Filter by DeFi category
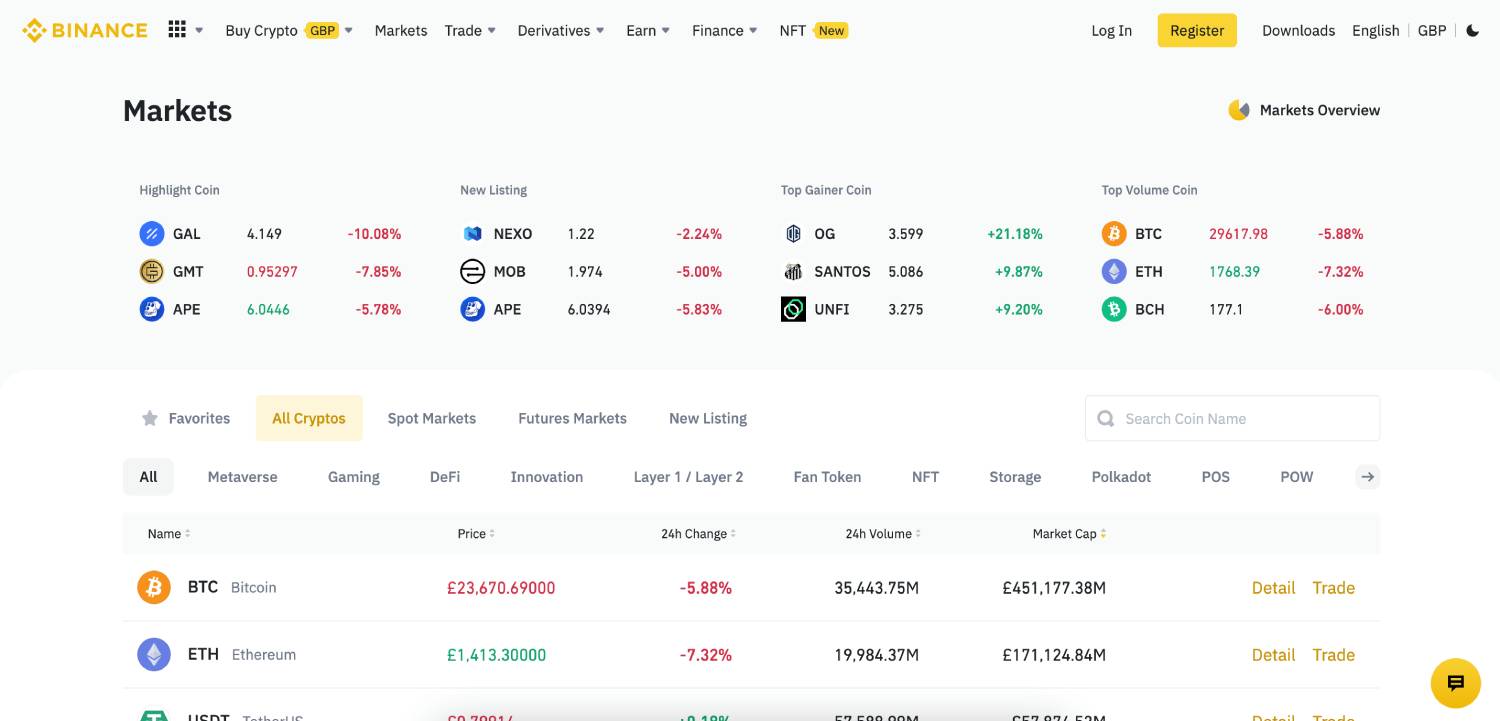1500x721 pixels. (445, 477)
